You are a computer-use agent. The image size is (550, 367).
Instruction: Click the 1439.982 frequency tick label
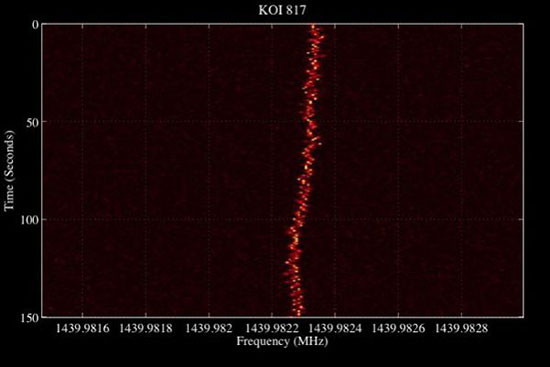[209, 329]
